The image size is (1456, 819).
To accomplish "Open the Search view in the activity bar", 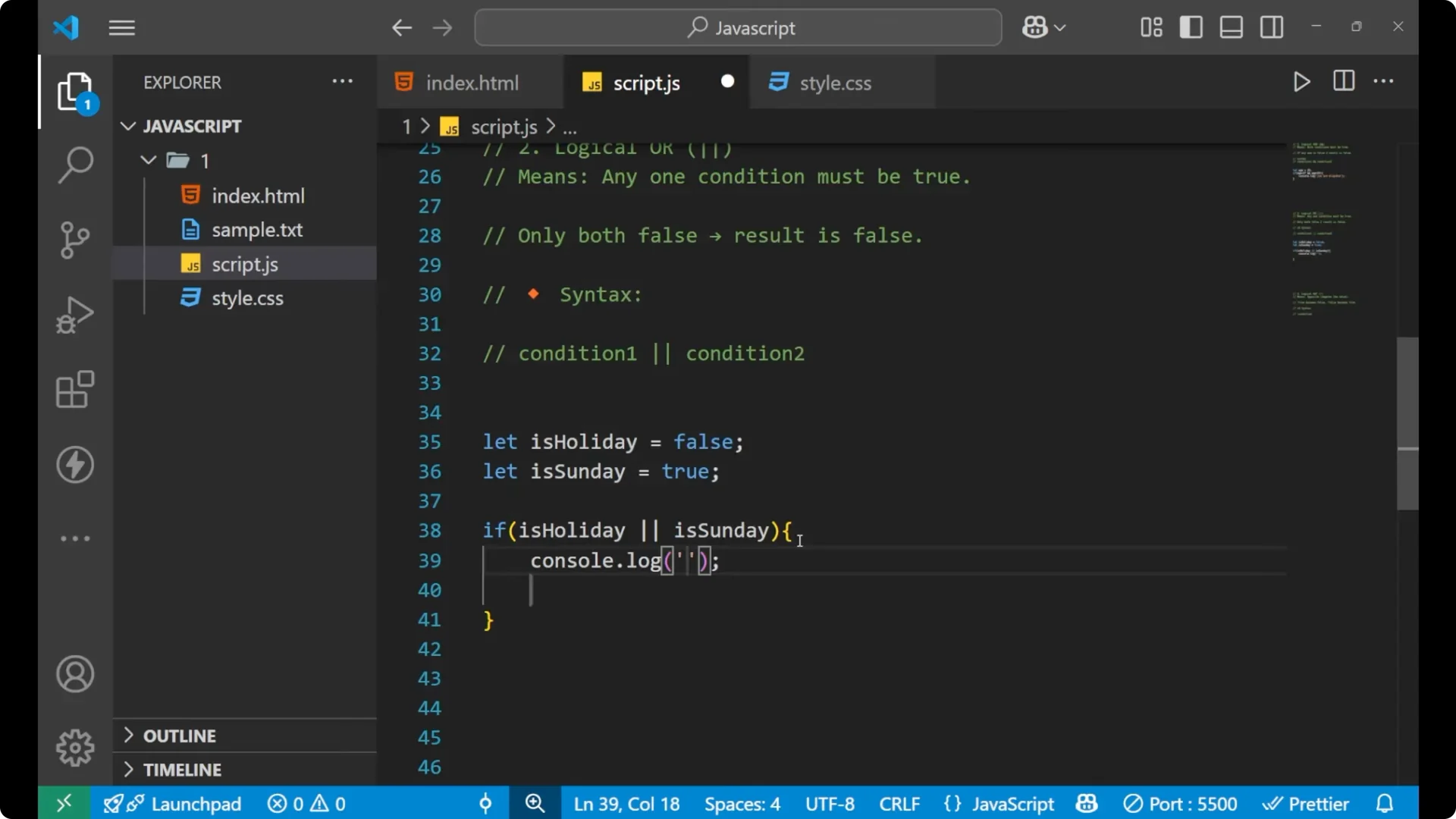I will coord(75,164).
